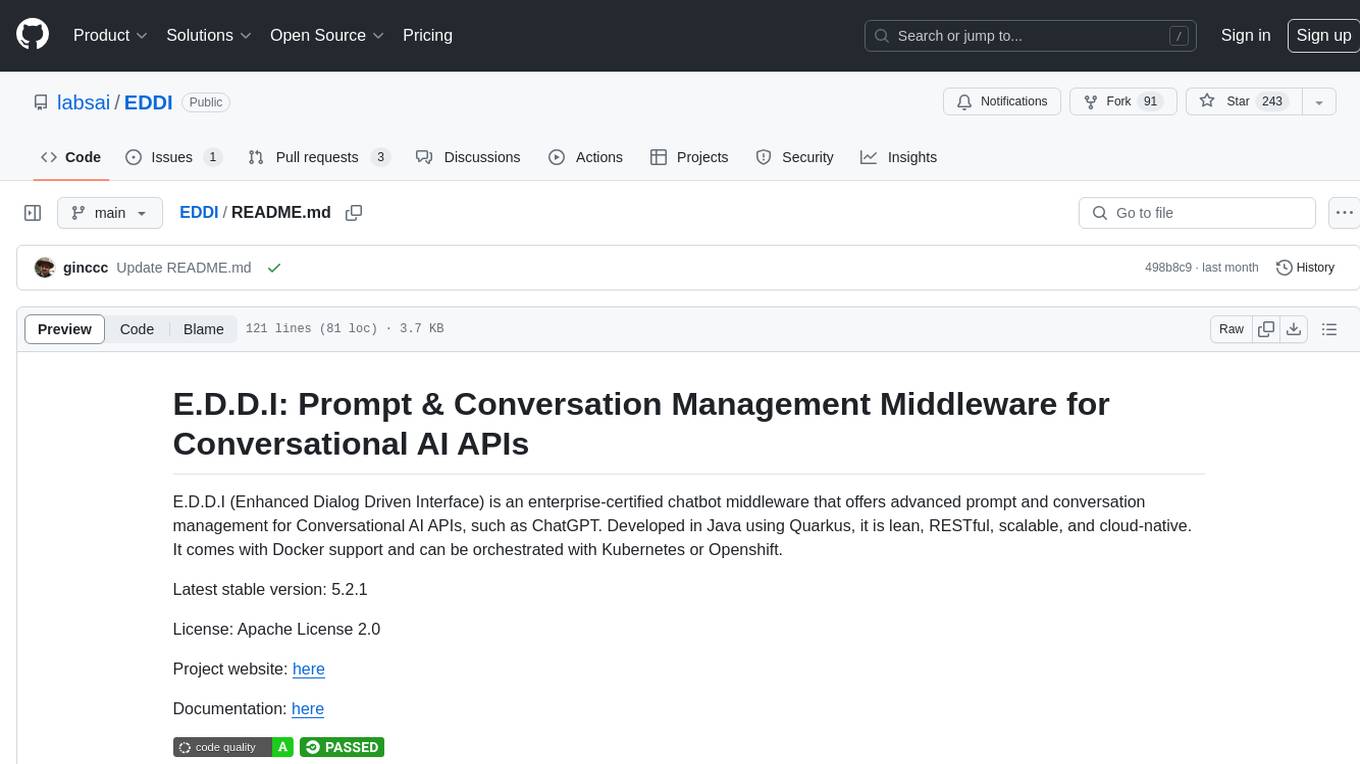Open the ginccc author link
1360x764 pixels.
coord(85,268)
